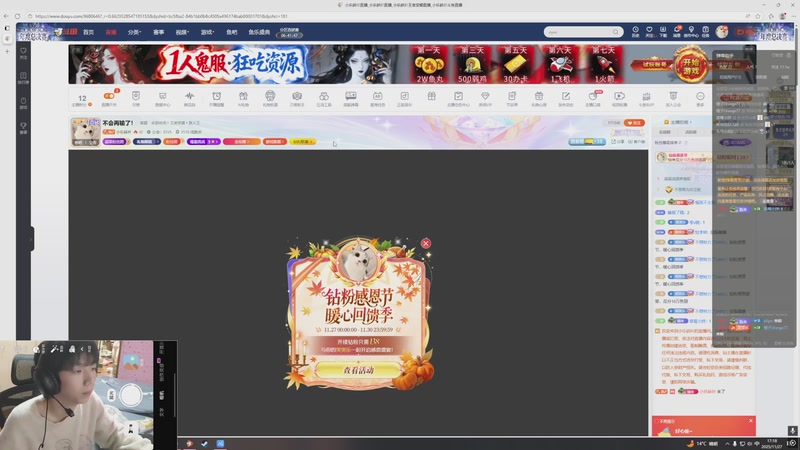This screenshot has width=800, height=450.
Task: Click the 查看活动 button on the popup
Action: click(358, 370)
